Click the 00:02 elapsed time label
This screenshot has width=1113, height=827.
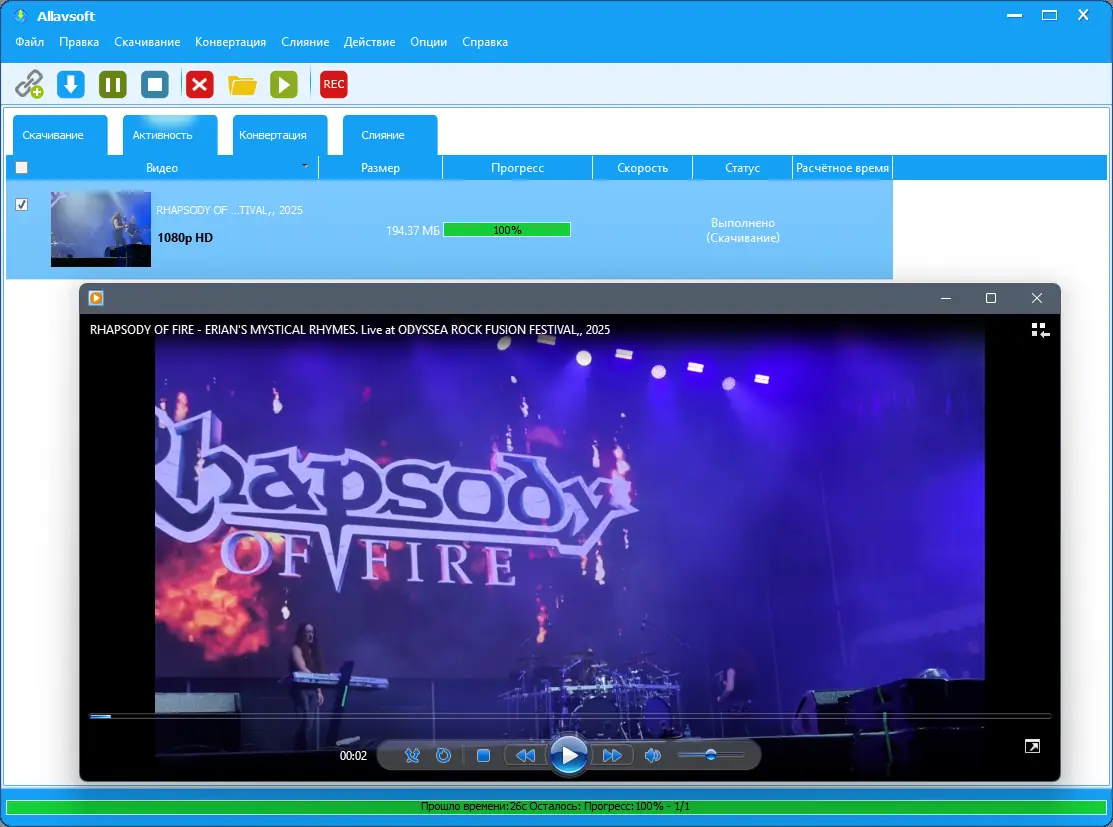pos(353,755)
